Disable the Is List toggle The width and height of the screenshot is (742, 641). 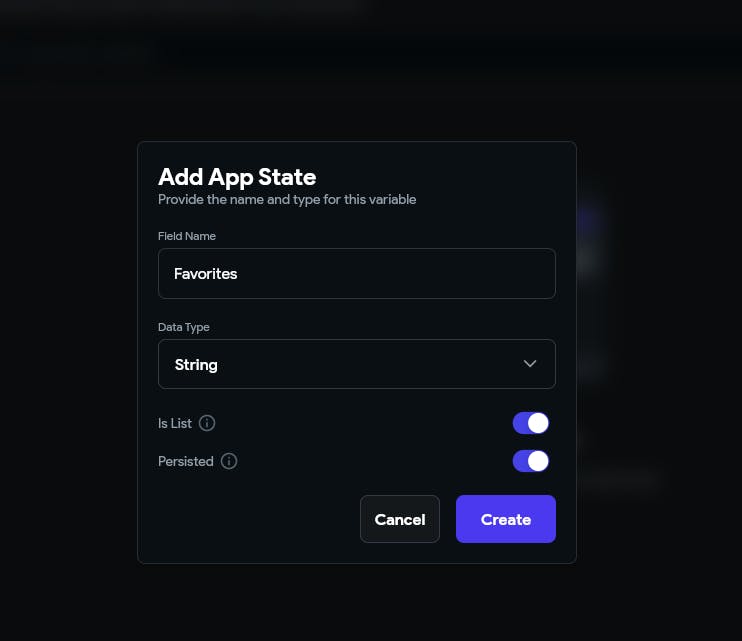coord(530,423)
